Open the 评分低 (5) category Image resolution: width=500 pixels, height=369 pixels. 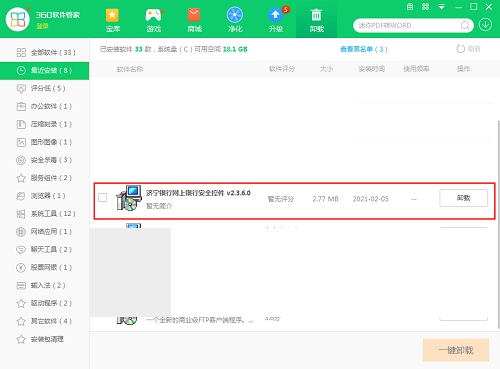pyautogui.click(x=44, y=88)
